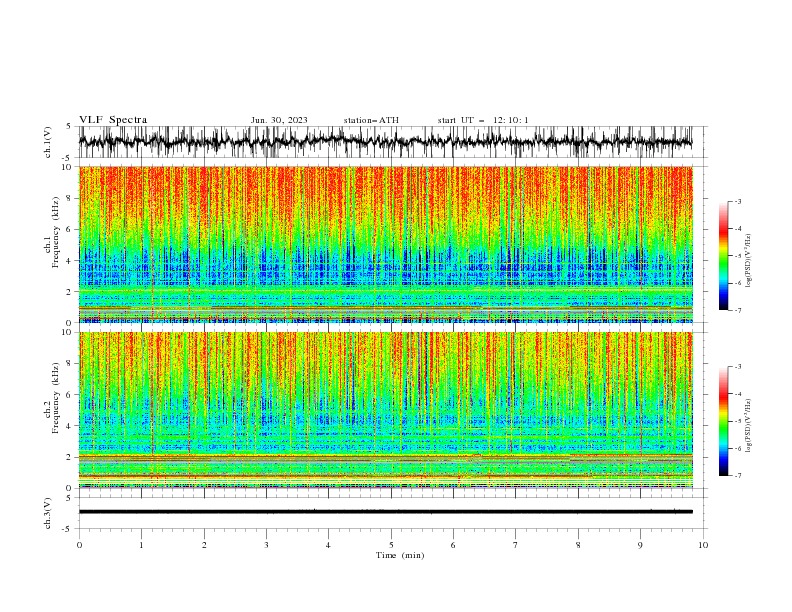Click the 'ch.3(V)' waveform axis label

[48, 513]
